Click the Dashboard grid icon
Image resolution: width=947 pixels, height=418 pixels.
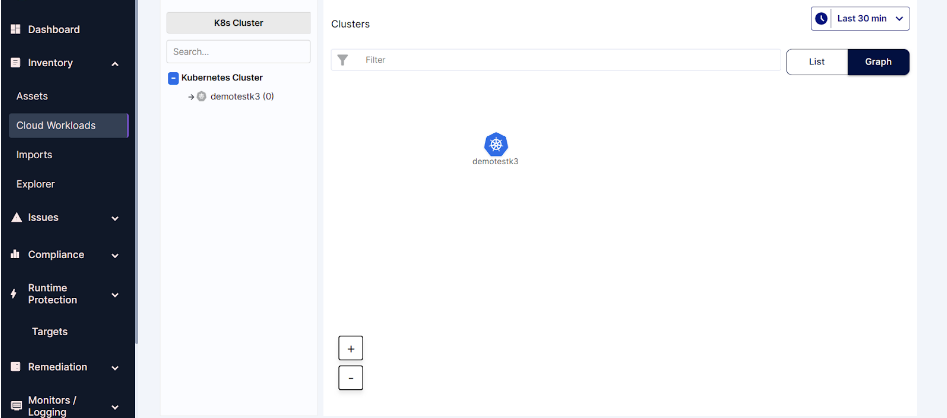[x=16, y=29]
